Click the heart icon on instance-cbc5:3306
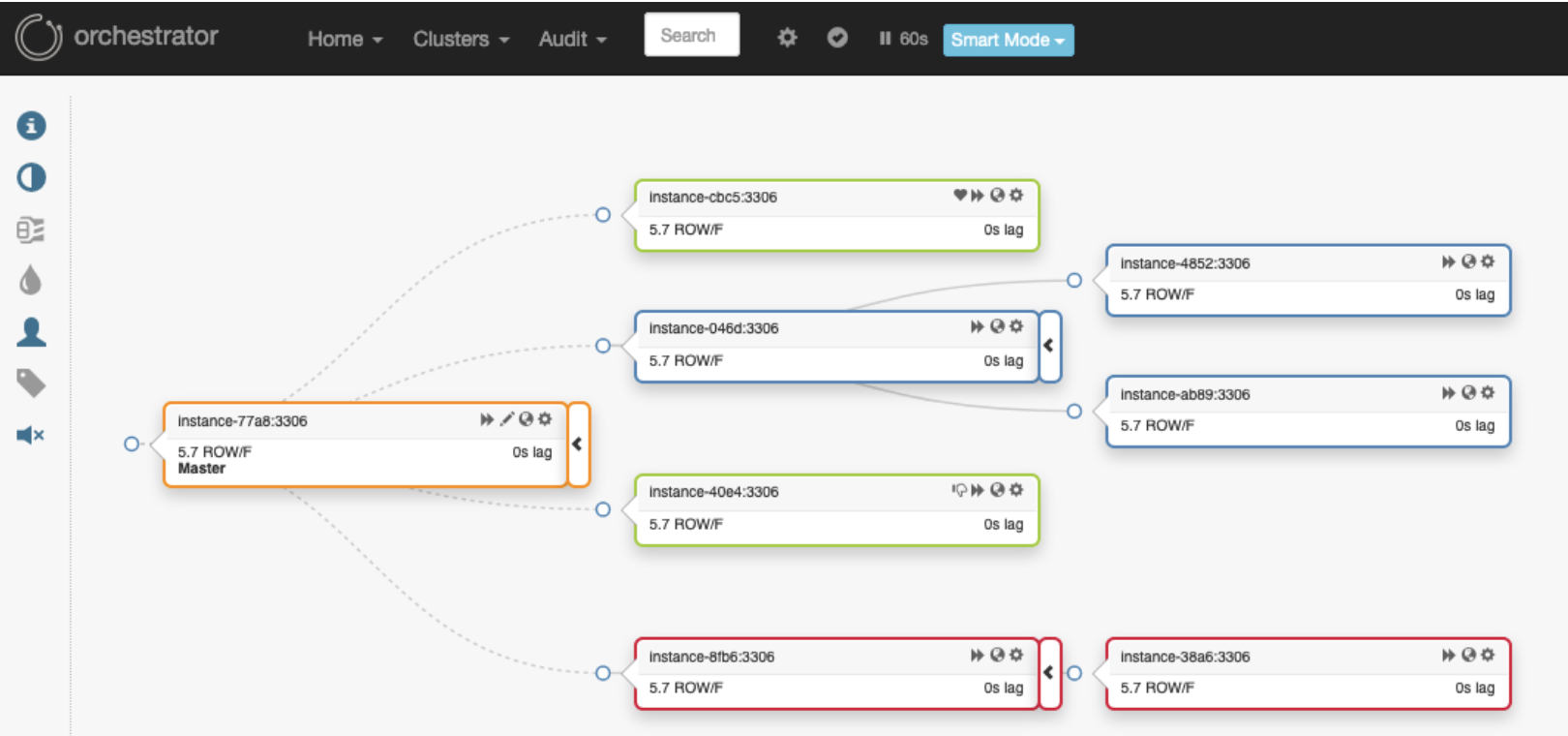Image resolution: width=1568 pixels, height=736 pixels. tap(960, 195)
